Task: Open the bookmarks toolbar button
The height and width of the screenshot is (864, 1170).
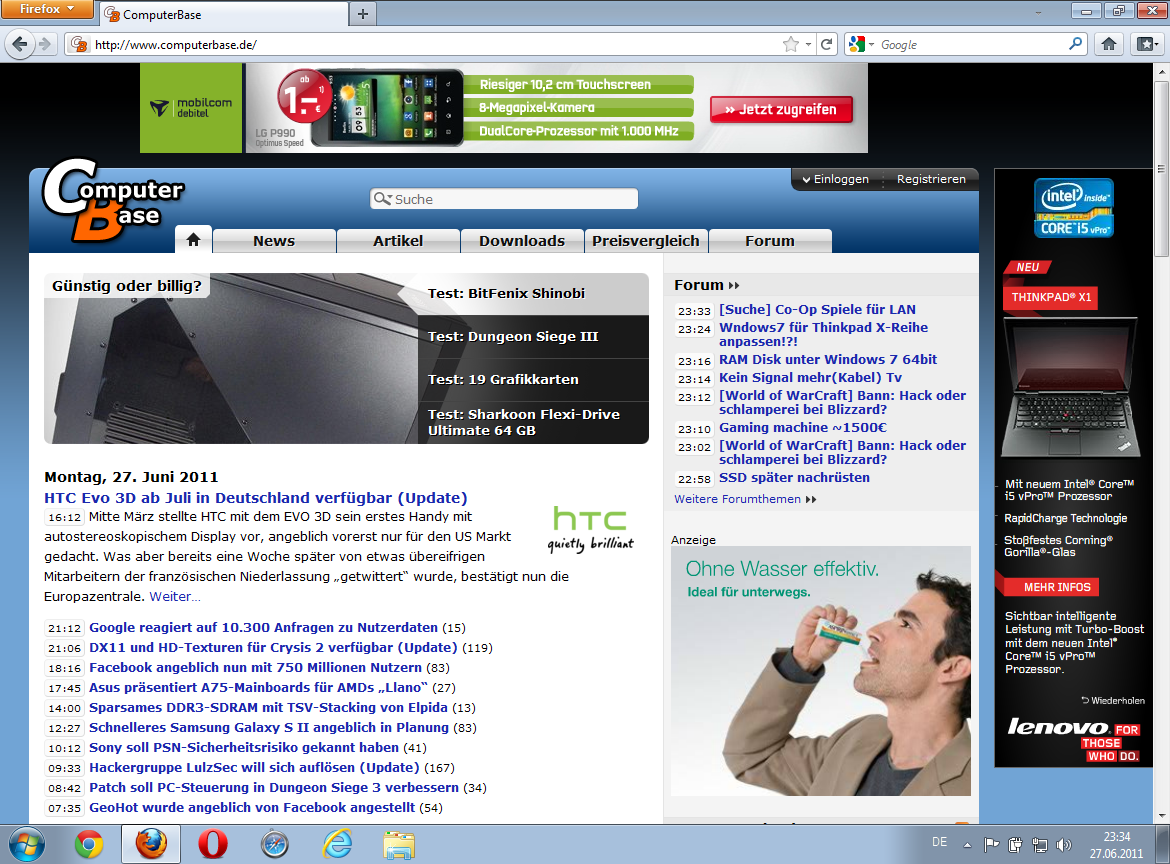Action: pyautogui.click(x=1147, y=44)
